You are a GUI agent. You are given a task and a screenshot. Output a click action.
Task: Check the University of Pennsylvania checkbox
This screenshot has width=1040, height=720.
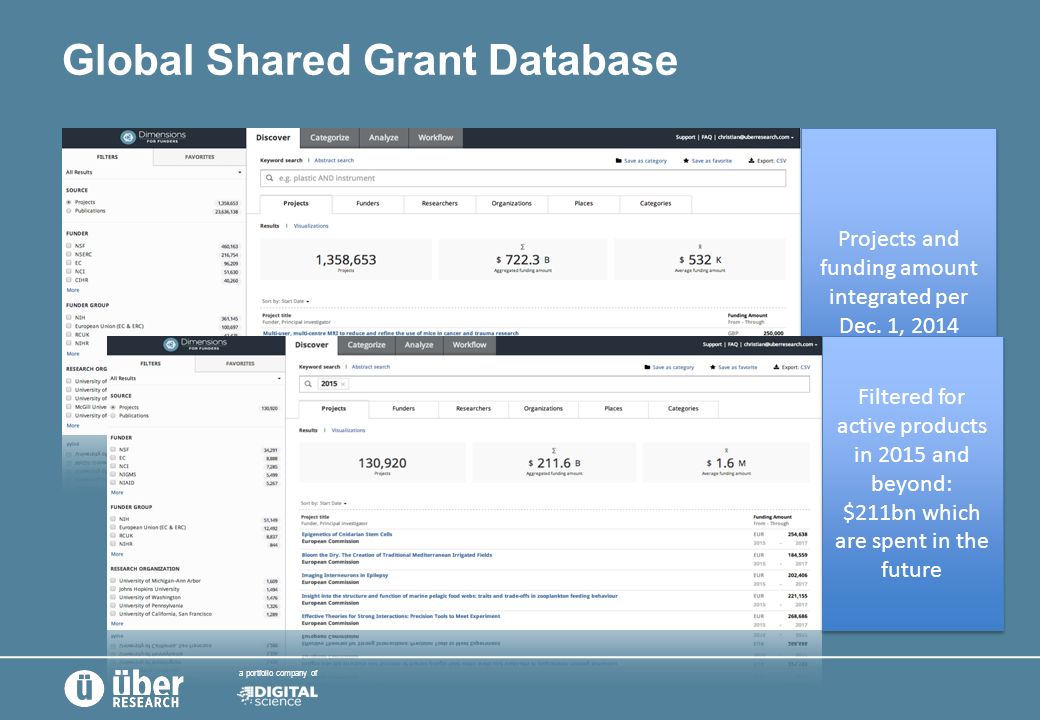click(x=113, y=605)
